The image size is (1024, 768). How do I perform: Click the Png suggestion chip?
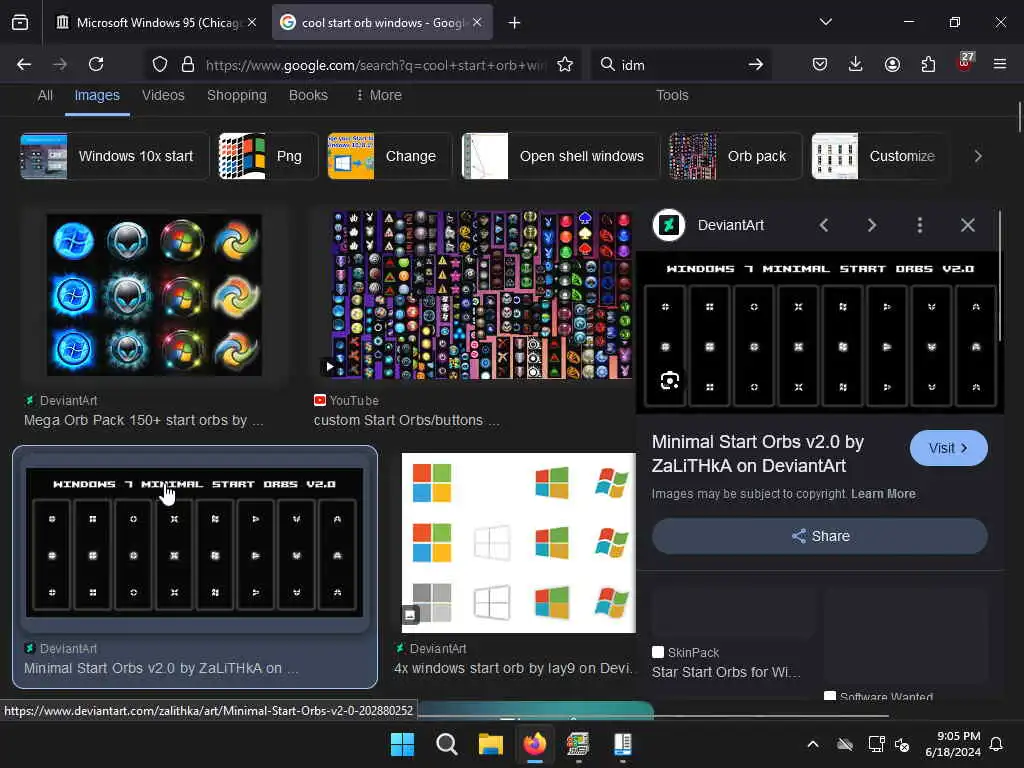click(268, 156)
